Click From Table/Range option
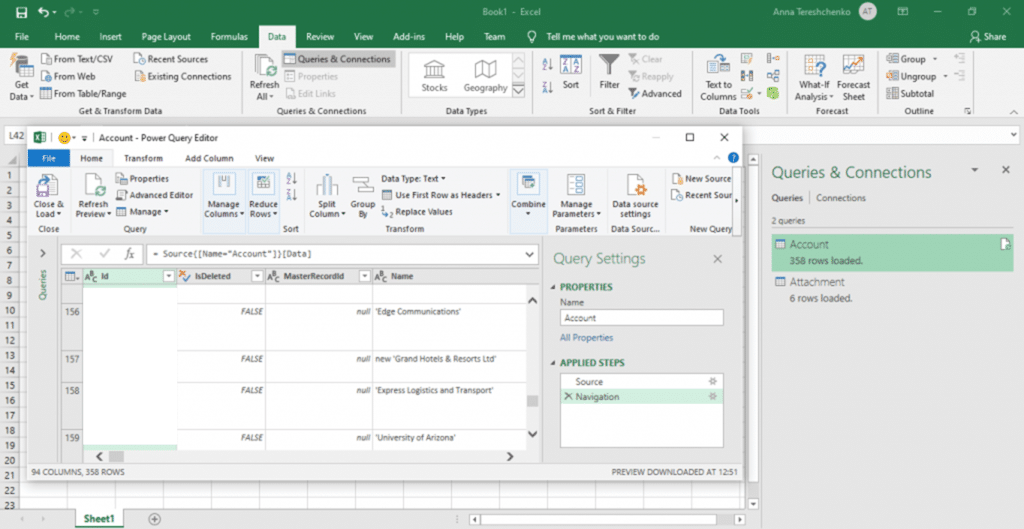 pos(83,93)
